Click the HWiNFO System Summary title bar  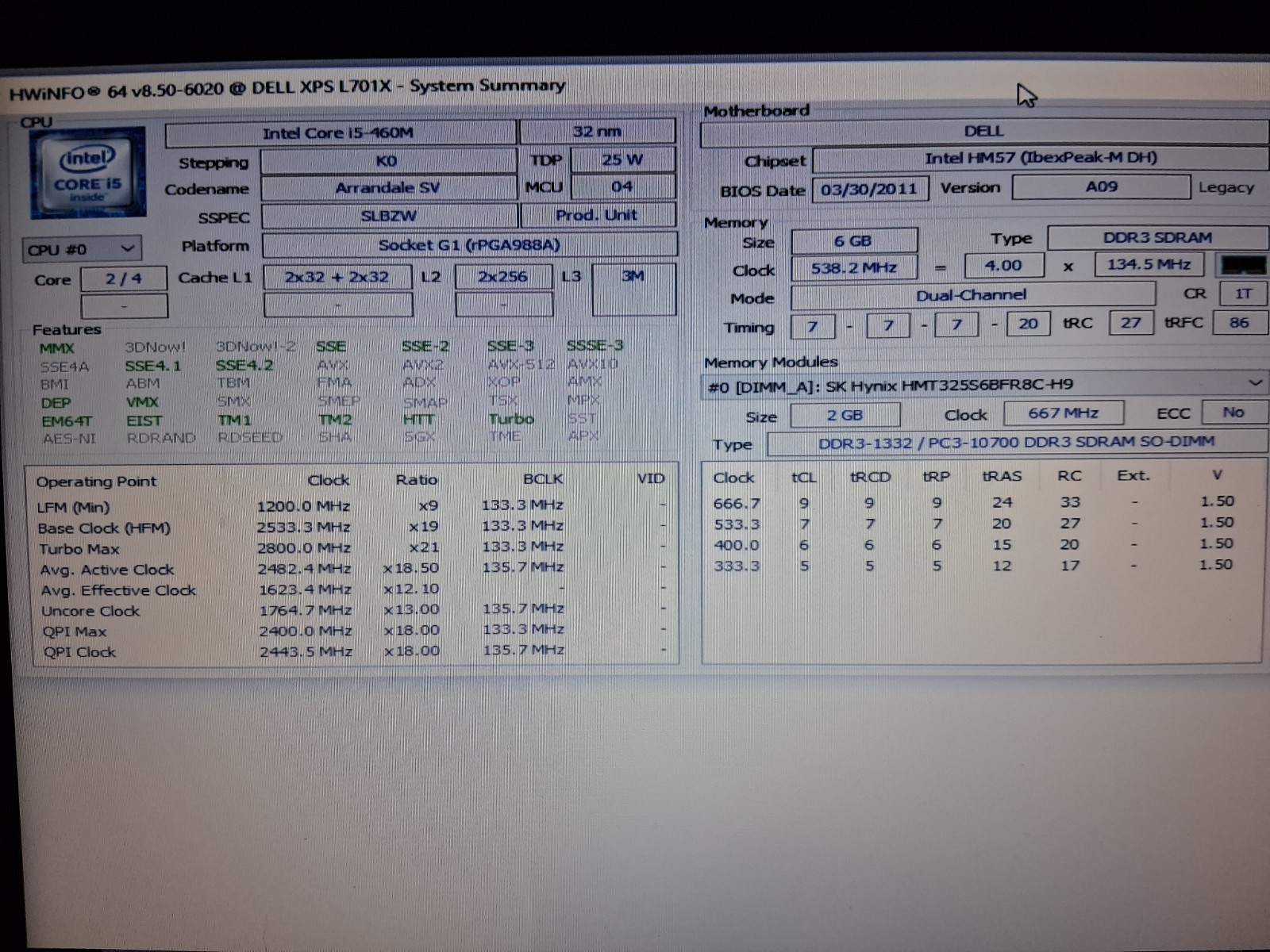tap(635, 87)
